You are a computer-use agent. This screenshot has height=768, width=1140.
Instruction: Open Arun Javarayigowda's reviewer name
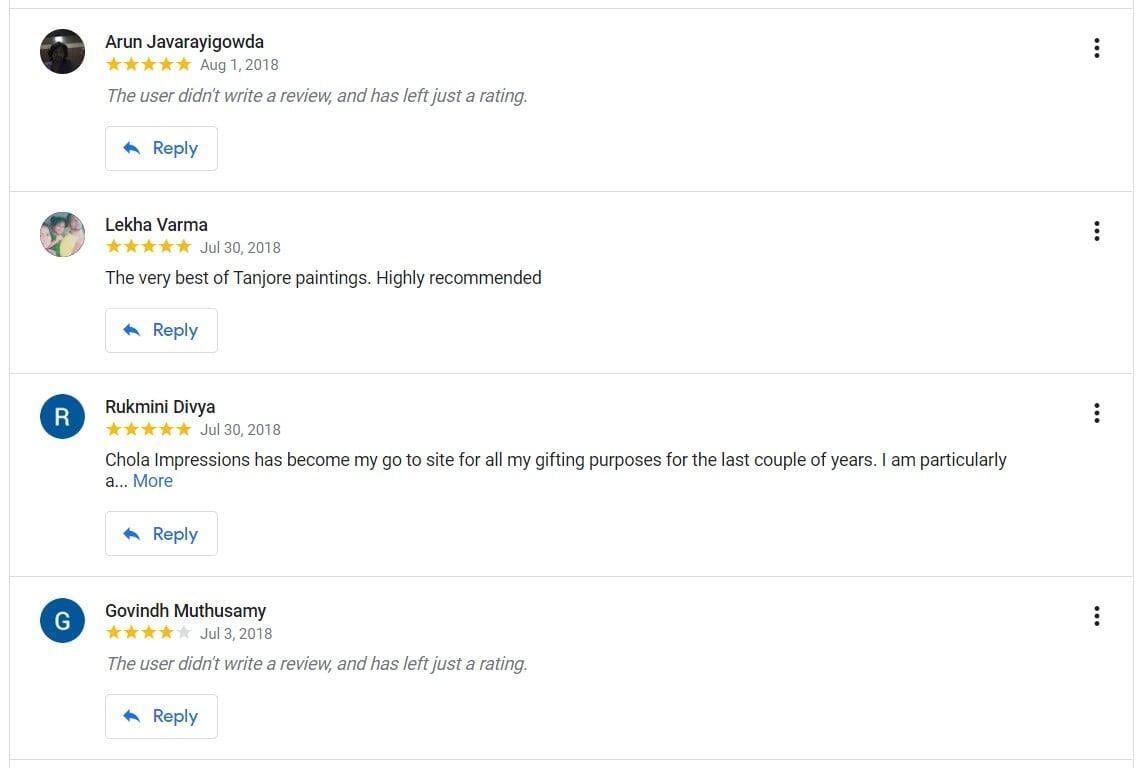184,42
